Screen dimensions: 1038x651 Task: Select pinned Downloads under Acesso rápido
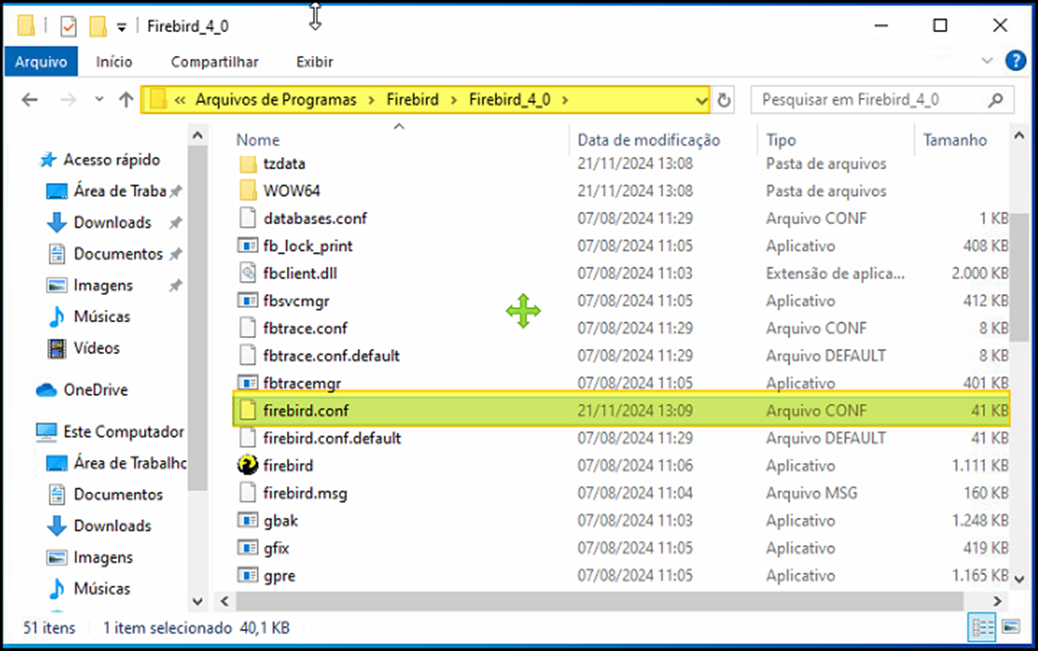click(112, 223)
